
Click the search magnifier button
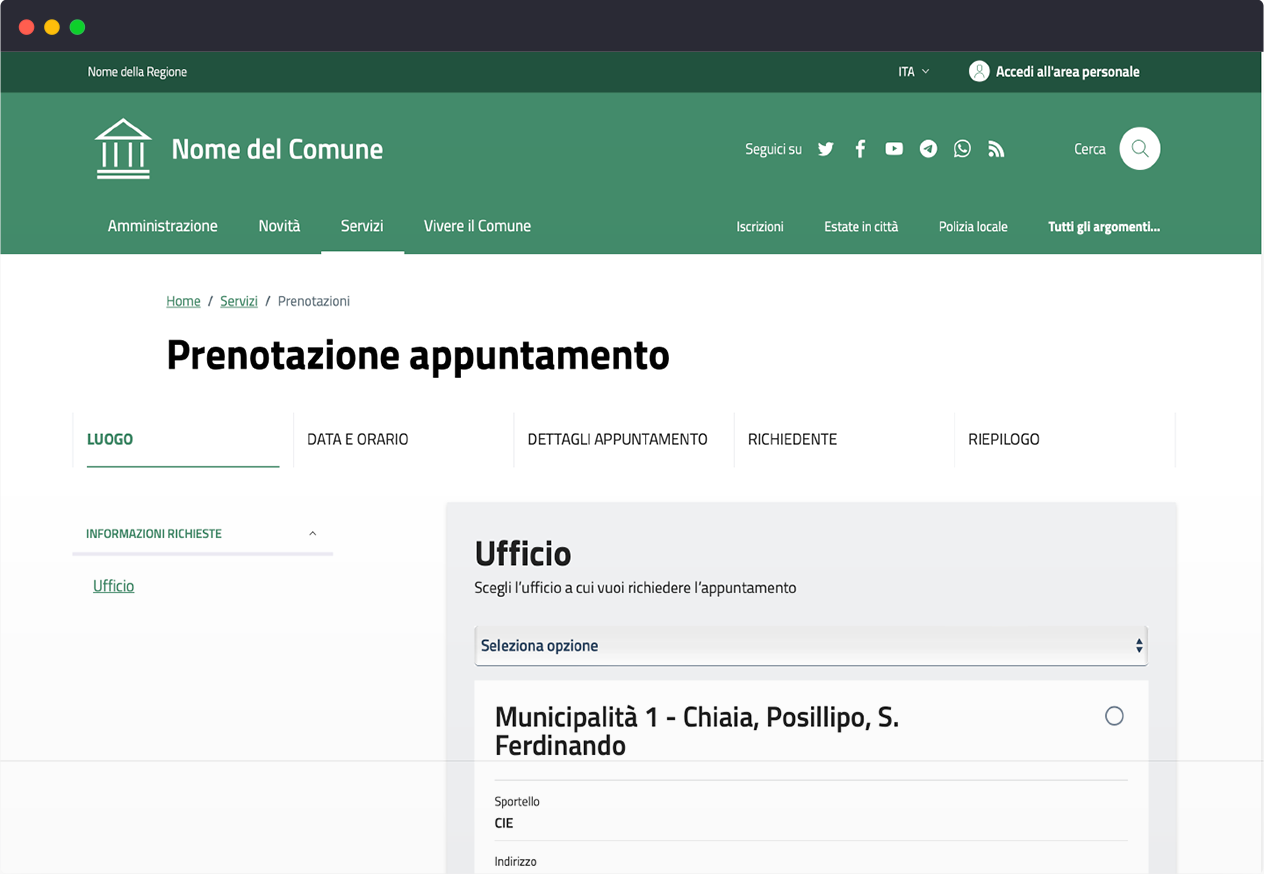(x=1140, y=149)
